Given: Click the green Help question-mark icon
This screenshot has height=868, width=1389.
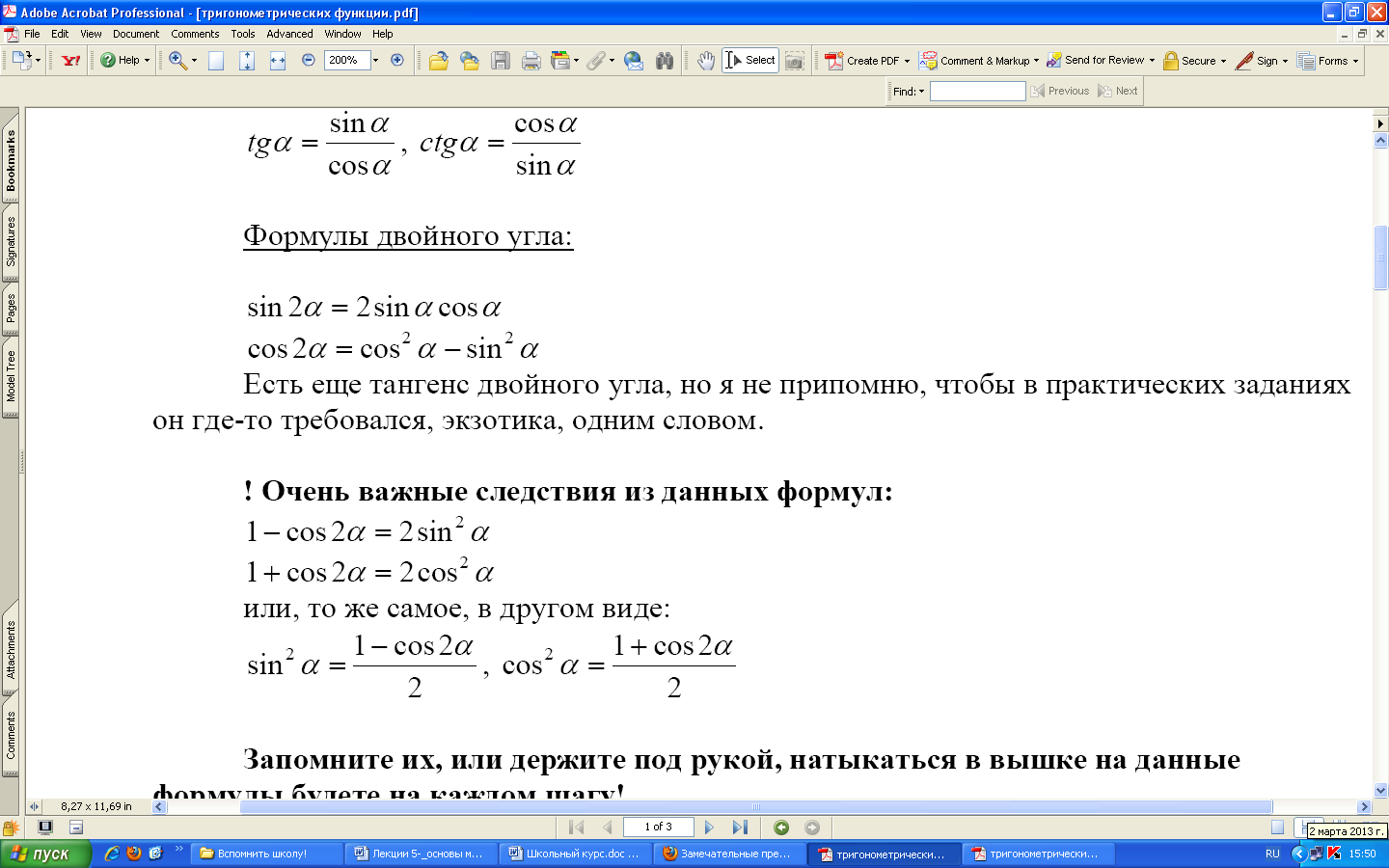Looking at the screenshot, I should 108,60.
